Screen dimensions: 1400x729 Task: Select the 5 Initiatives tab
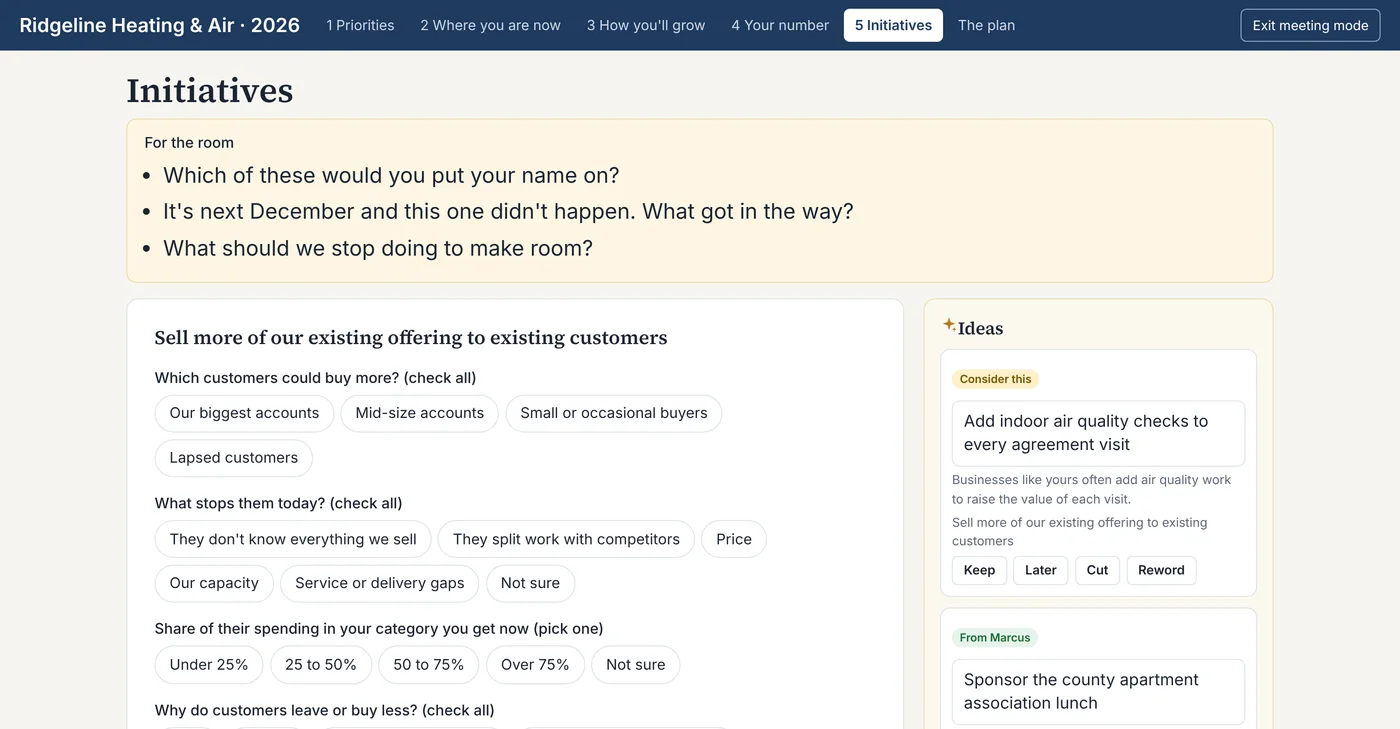pos(893,25)
